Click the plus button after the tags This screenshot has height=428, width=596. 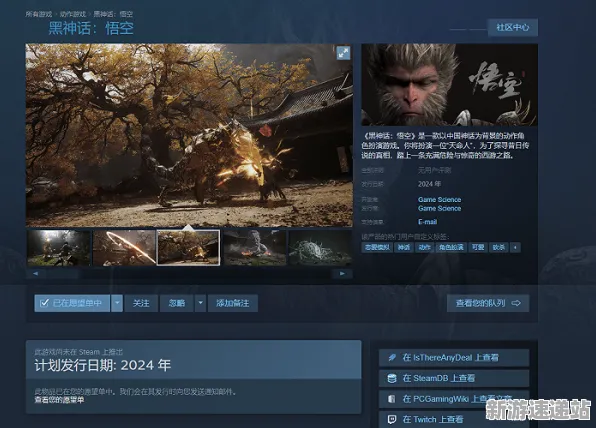pyautogui.click(x=515, y=247)
